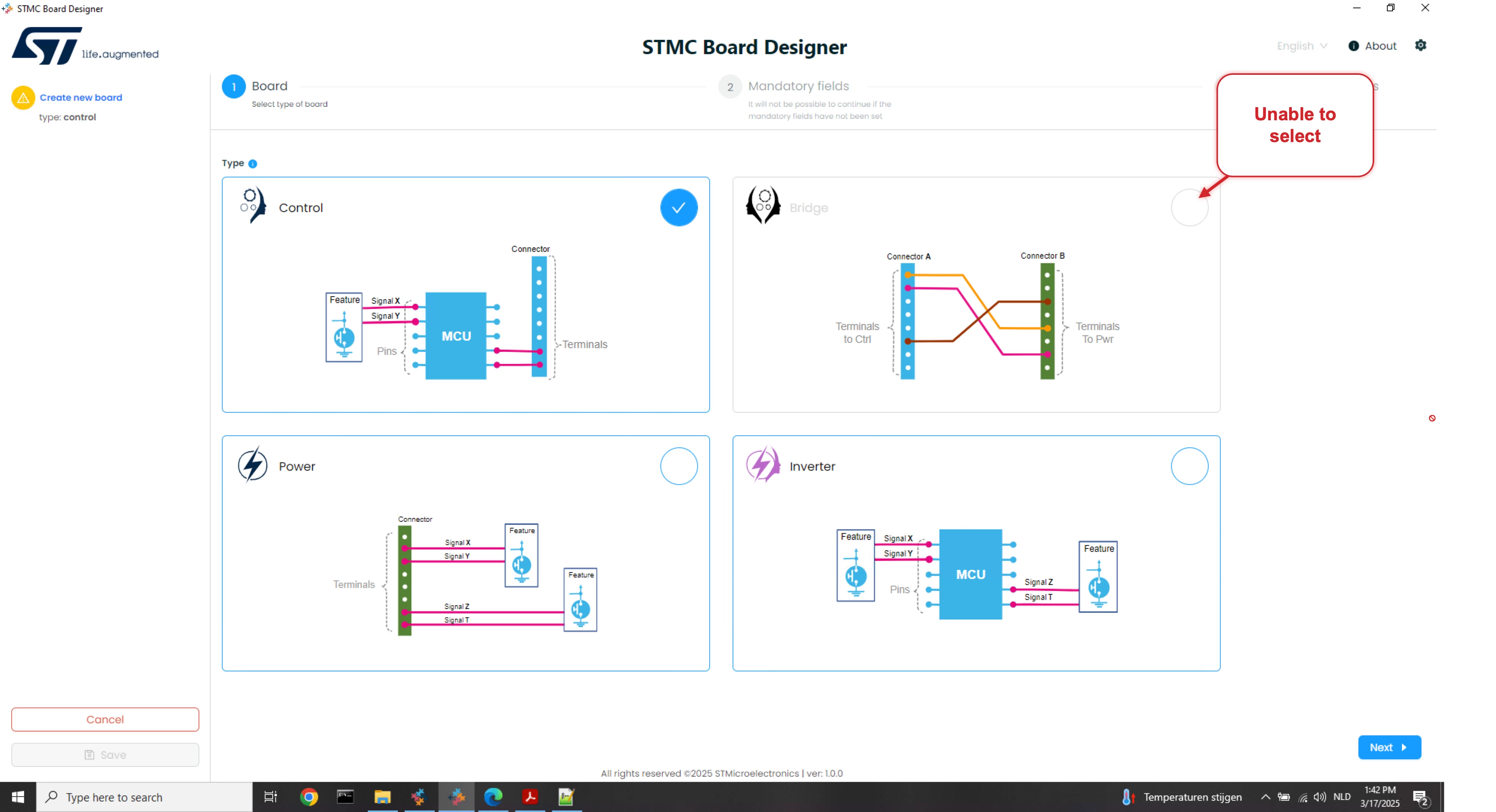Click the Control board diagram
This screenshot has height=812, width=1496.
466,314
